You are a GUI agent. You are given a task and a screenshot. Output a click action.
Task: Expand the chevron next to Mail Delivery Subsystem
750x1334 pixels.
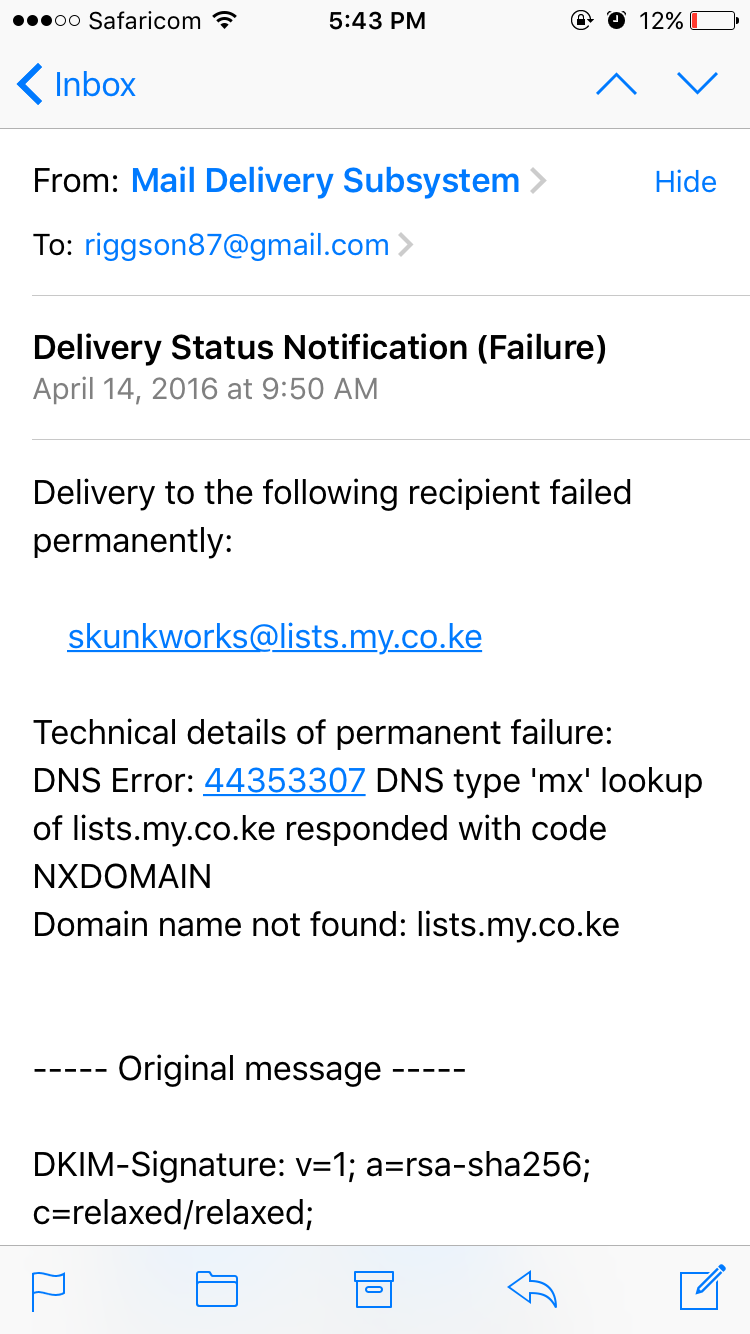coord(538,181)
